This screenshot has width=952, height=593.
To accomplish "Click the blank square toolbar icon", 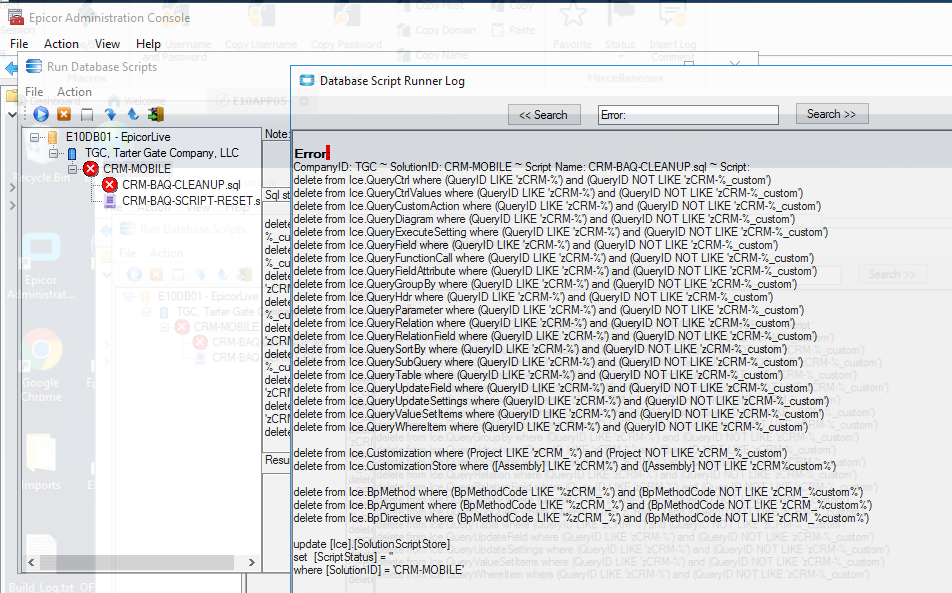I will point(87,114).
